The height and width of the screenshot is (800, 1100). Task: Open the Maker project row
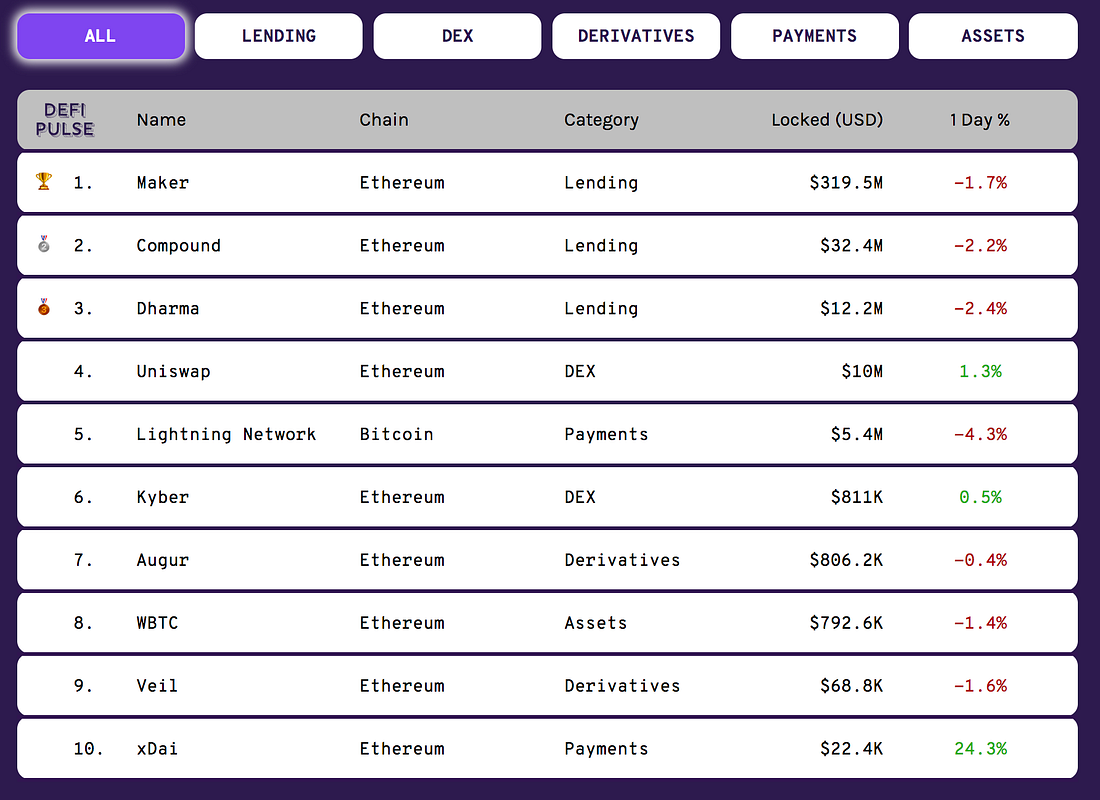(547, 182)
